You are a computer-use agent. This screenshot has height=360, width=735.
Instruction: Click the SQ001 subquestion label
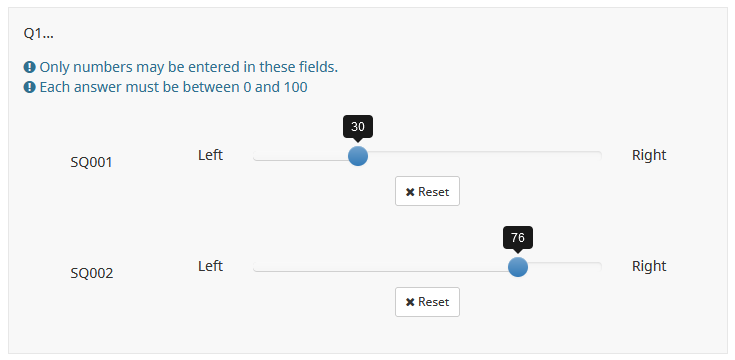click(91, 163)
